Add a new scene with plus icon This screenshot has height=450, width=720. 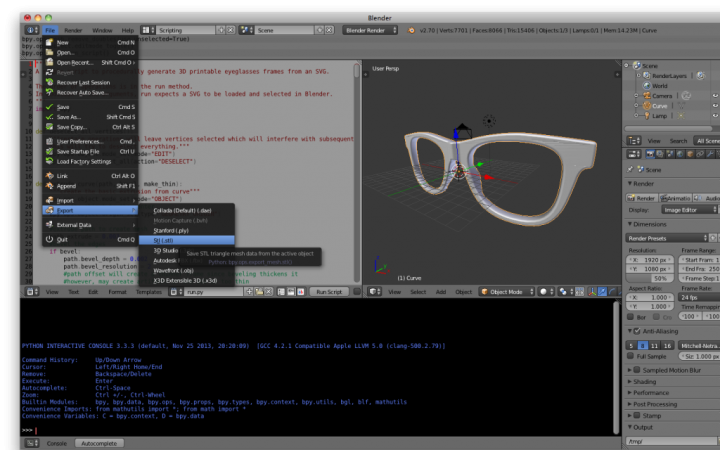[320, 30]
